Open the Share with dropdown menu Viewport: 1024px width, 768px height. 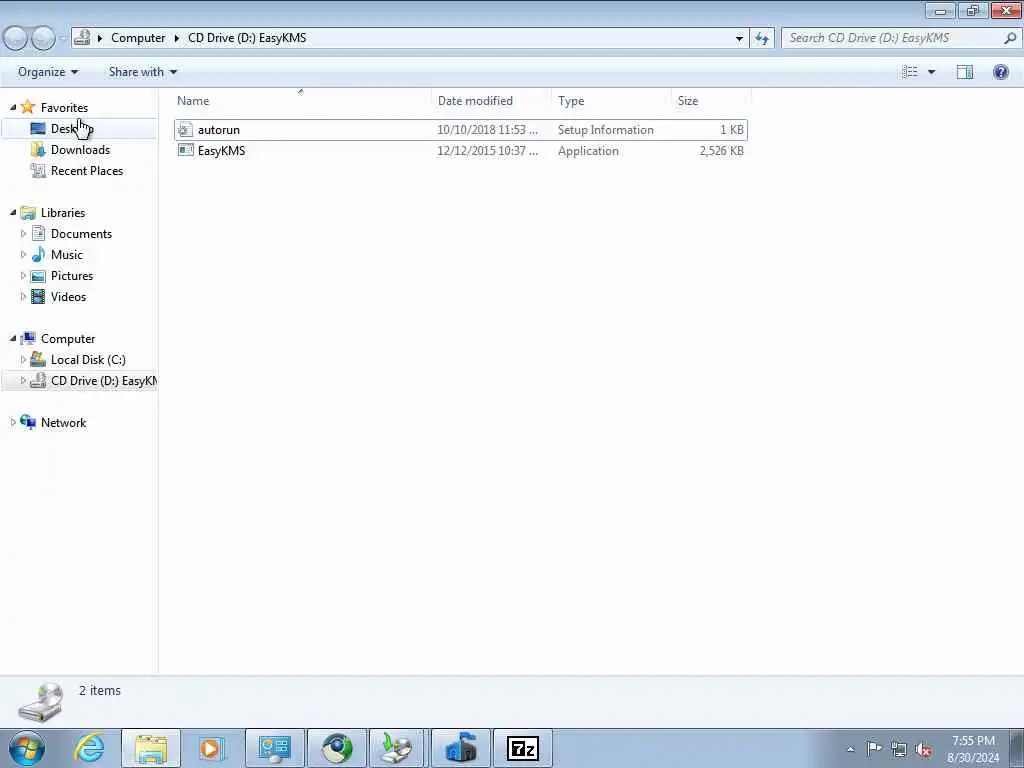pyautogui.click(x=143, y=72)
